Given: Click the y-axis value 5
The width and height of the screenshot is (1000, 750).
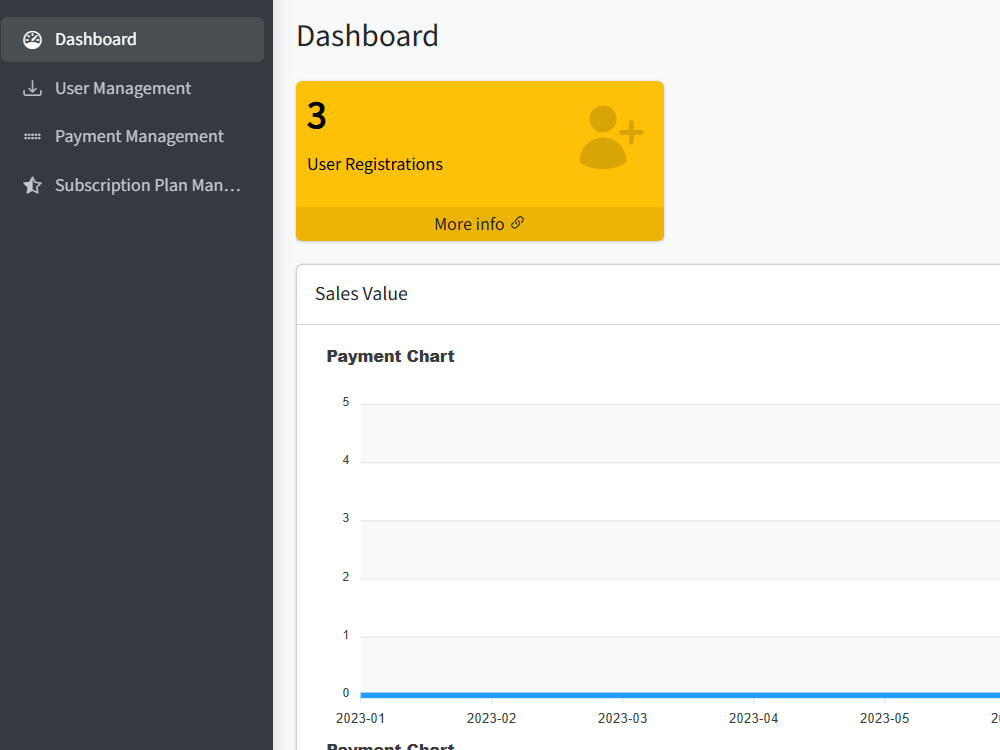Looking at the screenshot, I should pos(346,402).
